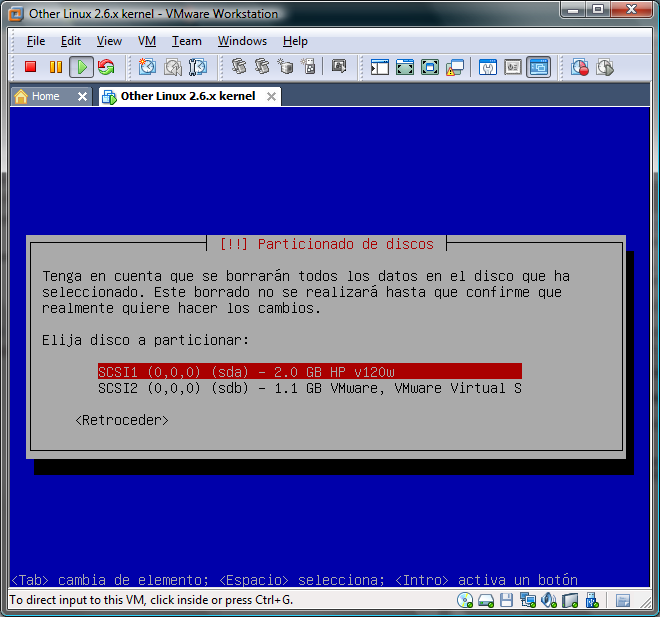Select the SCSI2 (sdb) 1.1 GB VMware disk
The width and height of the screenshot is (660, 617).
310,388
